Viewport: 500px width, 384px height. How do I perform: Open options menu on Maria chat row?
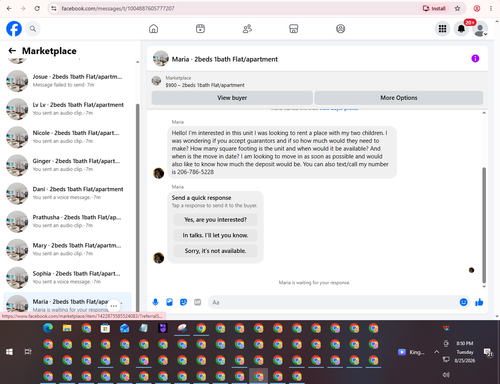pos(114,306)
